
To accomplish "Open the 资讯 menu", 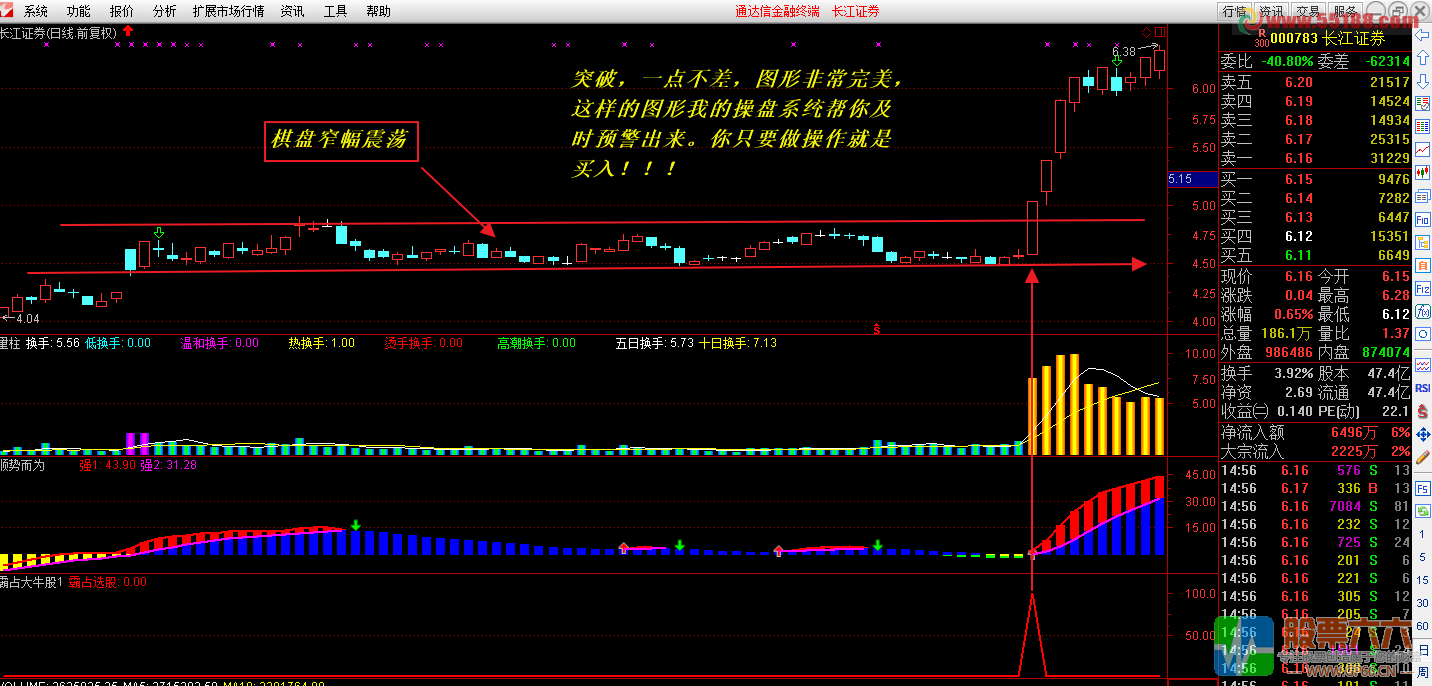I will coord(293,11).
